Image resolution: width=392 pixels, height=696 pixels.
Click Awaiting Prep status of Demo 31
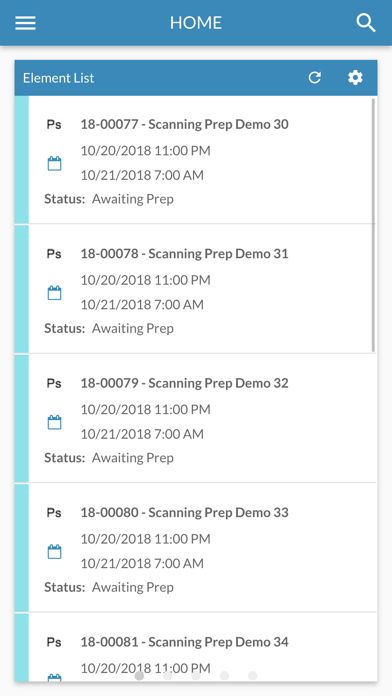click(x=133, y=328)
